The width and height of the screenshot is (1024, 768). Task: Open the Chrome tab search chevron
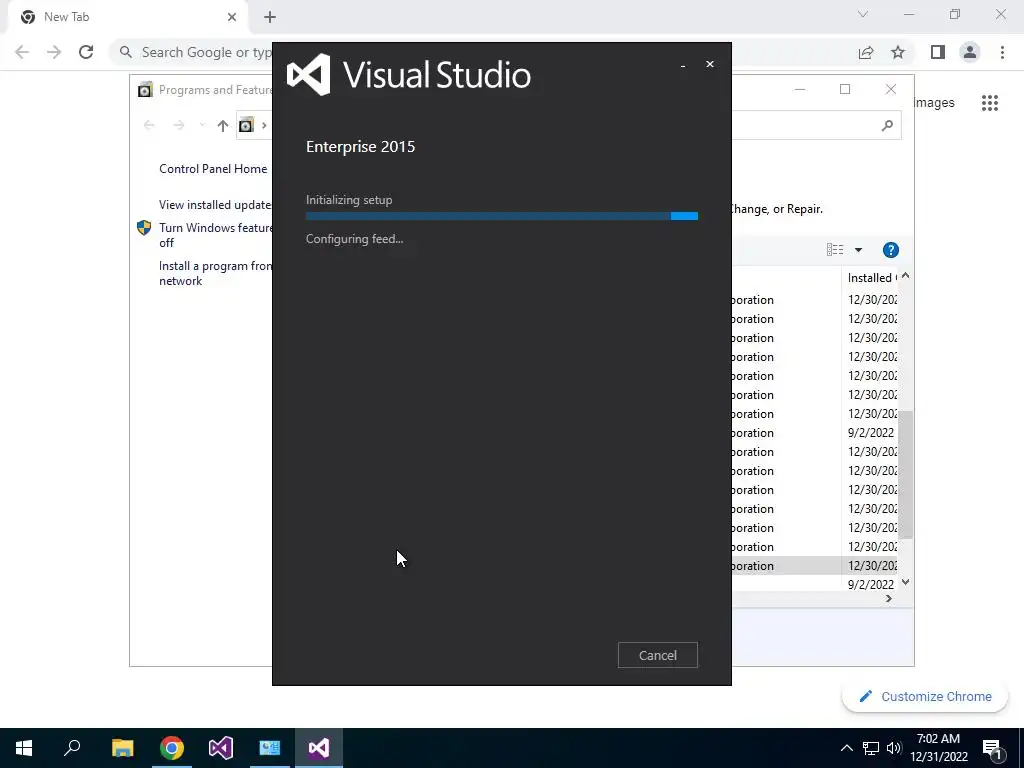coord(863,14)
